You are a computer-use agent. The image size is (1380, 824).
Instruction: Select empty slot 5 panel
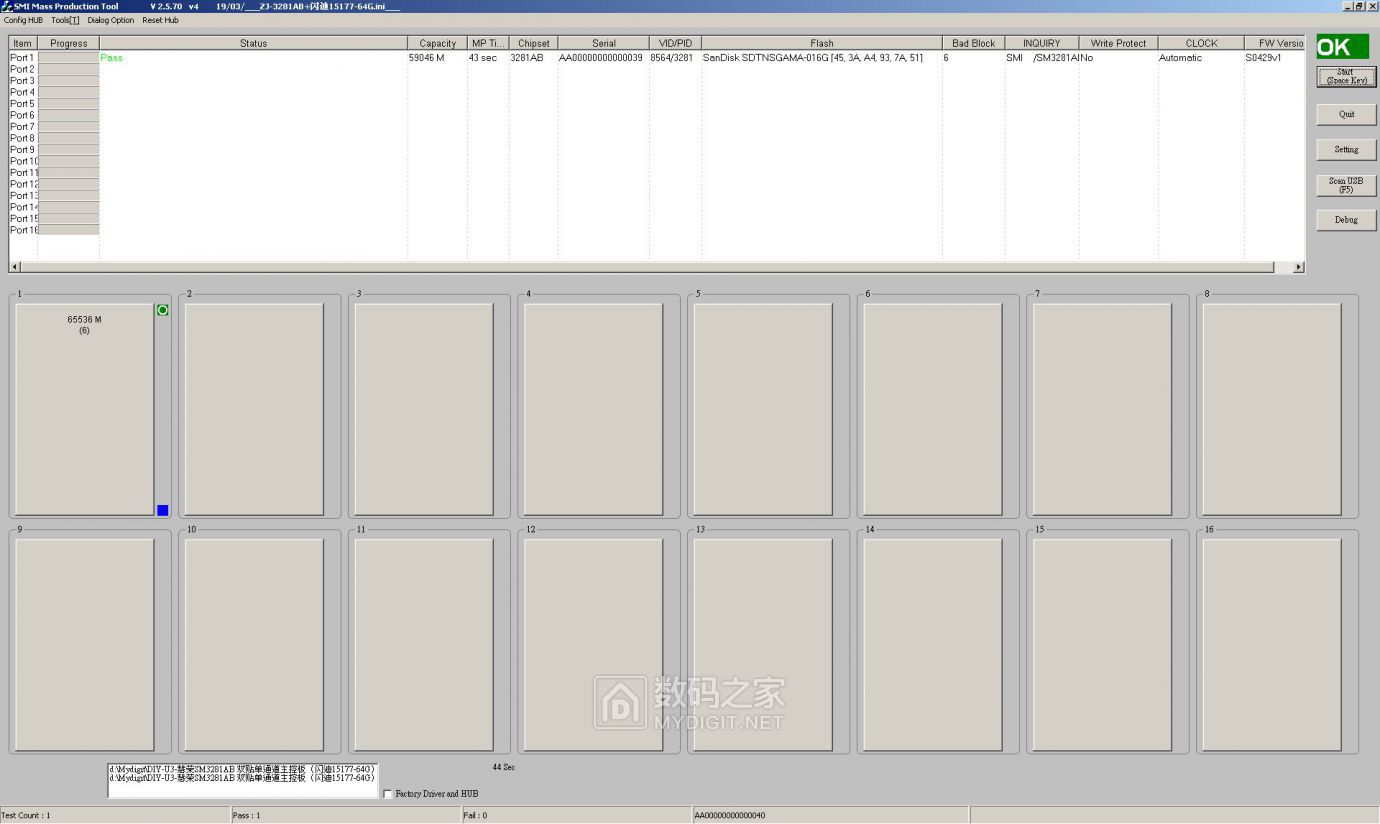763,409
